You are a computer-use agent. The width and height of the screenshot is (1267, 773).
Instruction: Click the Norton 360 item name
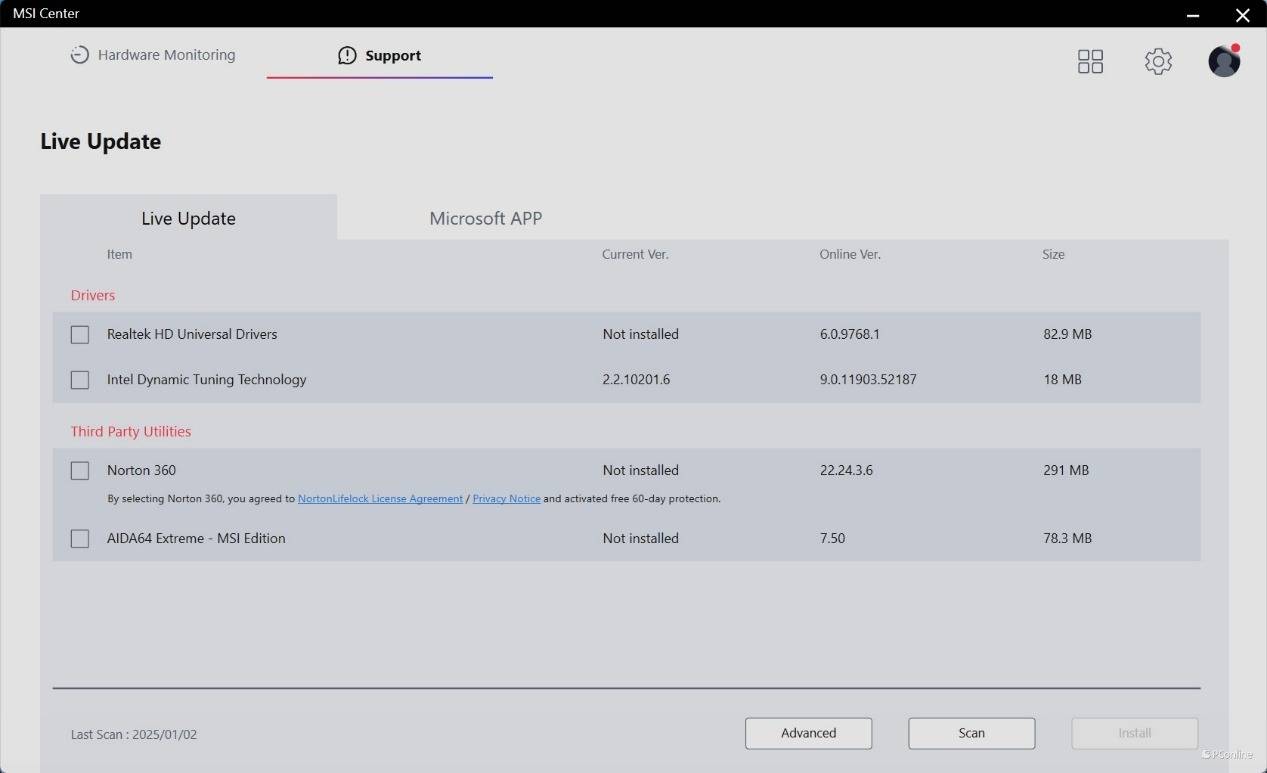click(141, 470)
